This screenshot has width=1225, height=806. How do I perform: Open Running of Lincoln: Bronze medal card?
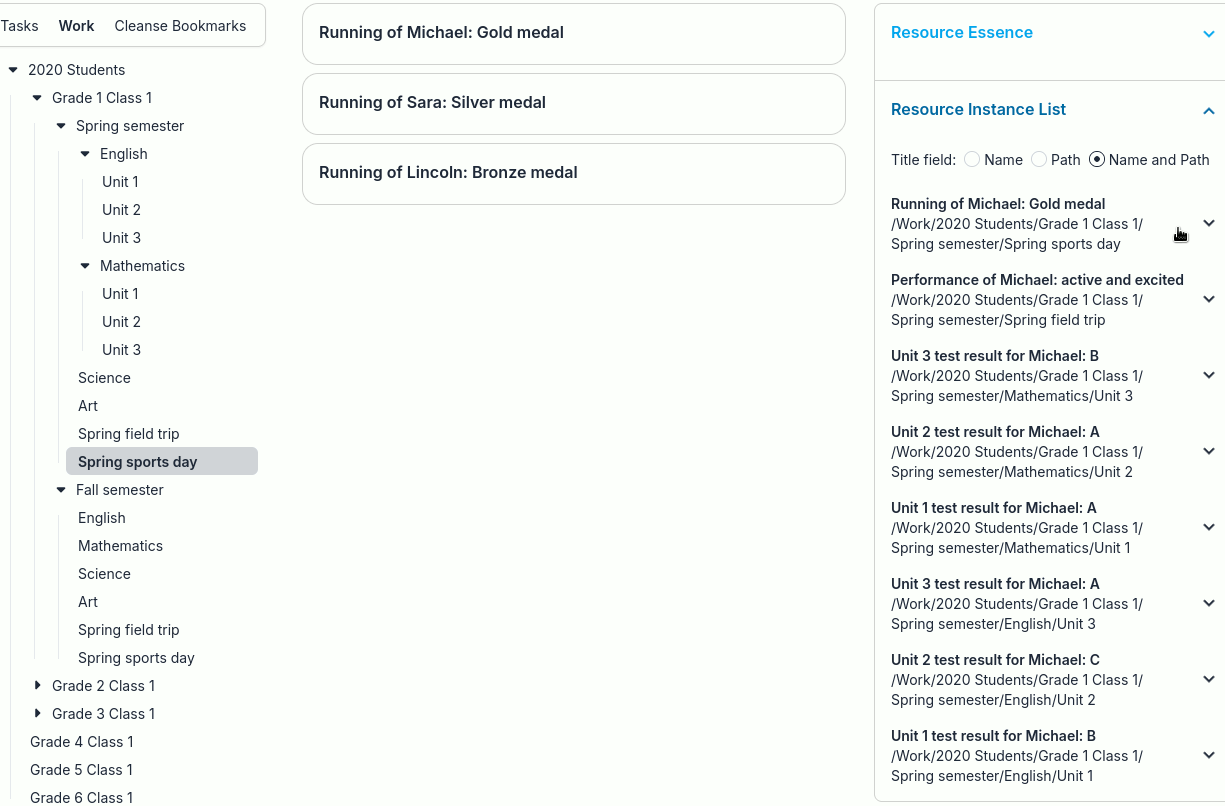click(573, 173)
